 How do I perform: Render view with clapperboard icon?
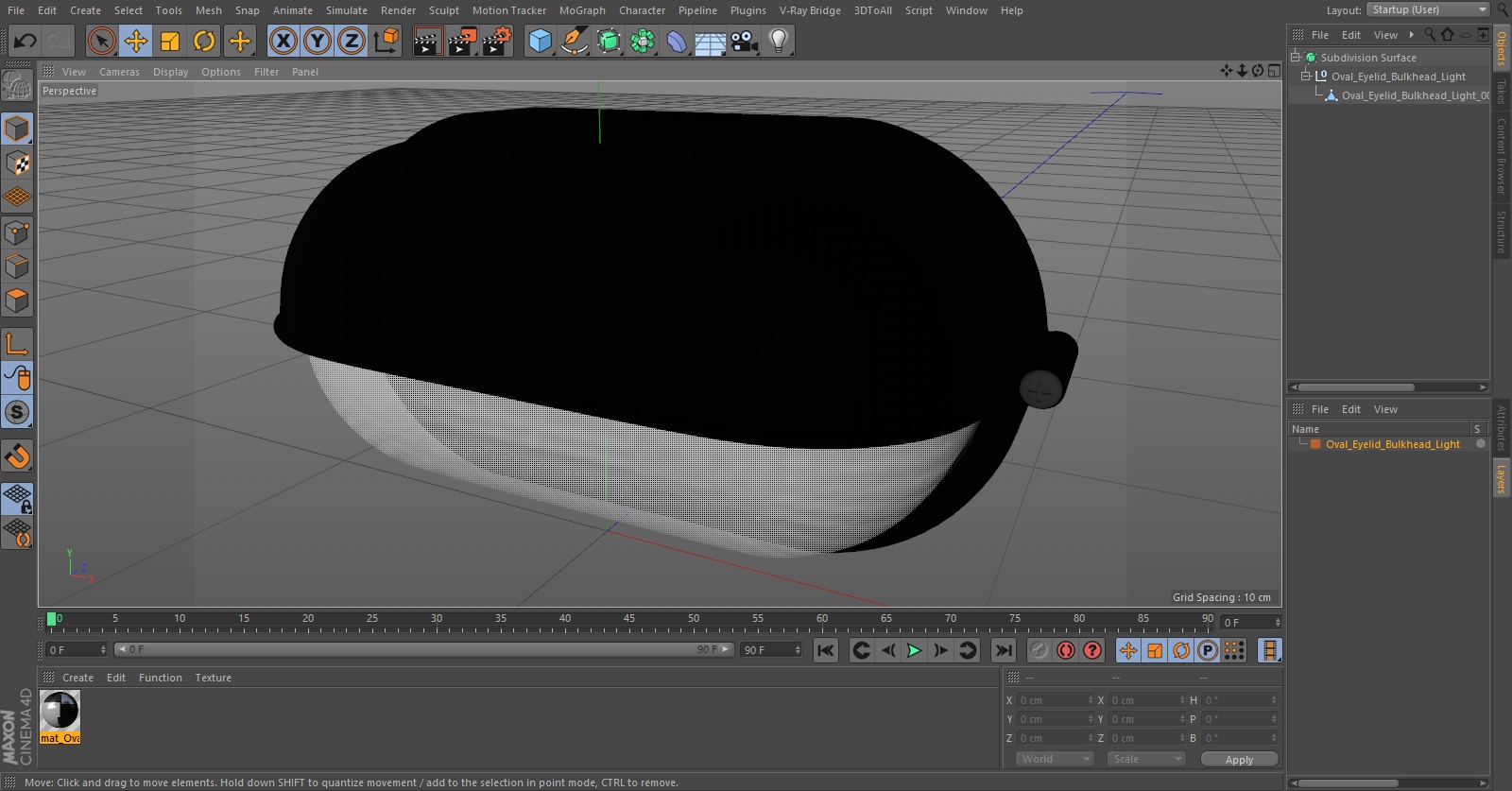(427, 41)
